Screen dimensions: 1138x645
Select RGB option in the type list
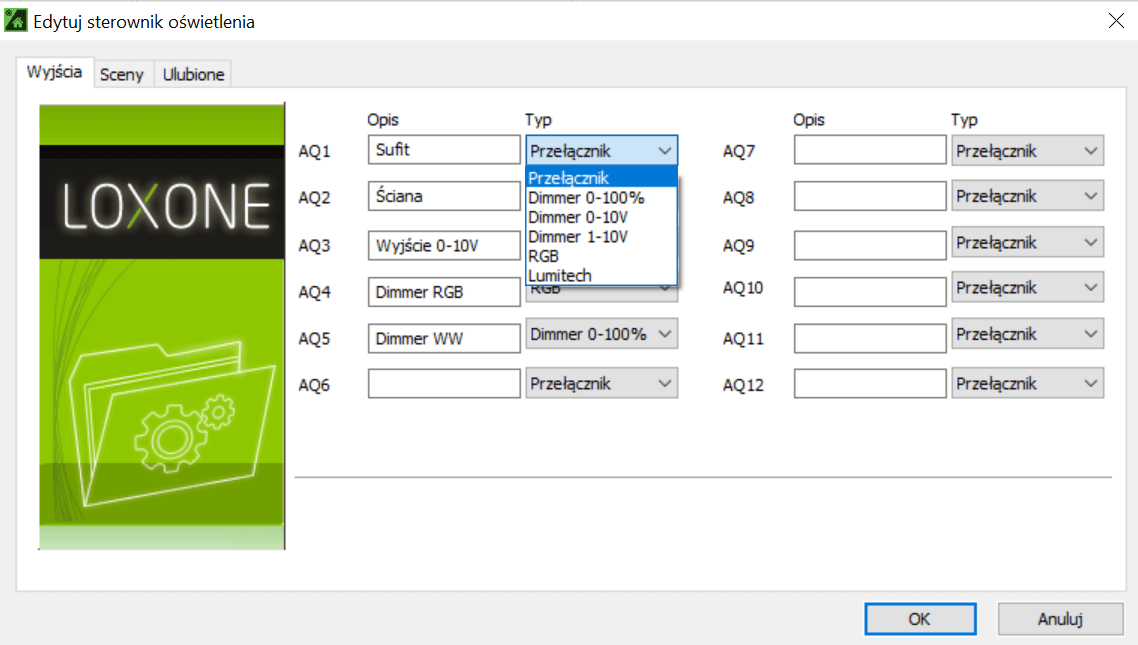(544, 256)
